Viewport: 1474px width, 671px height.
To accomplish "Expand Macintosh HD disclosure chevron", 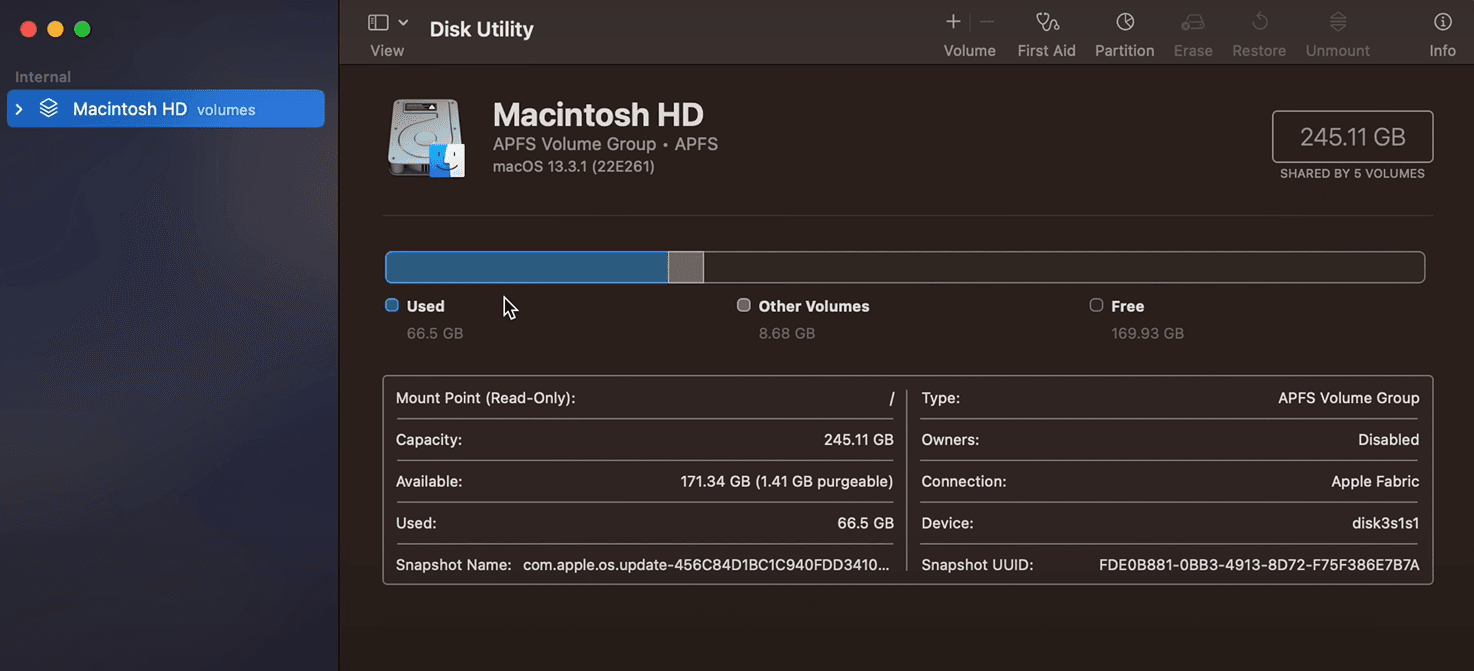I will 19,109.
